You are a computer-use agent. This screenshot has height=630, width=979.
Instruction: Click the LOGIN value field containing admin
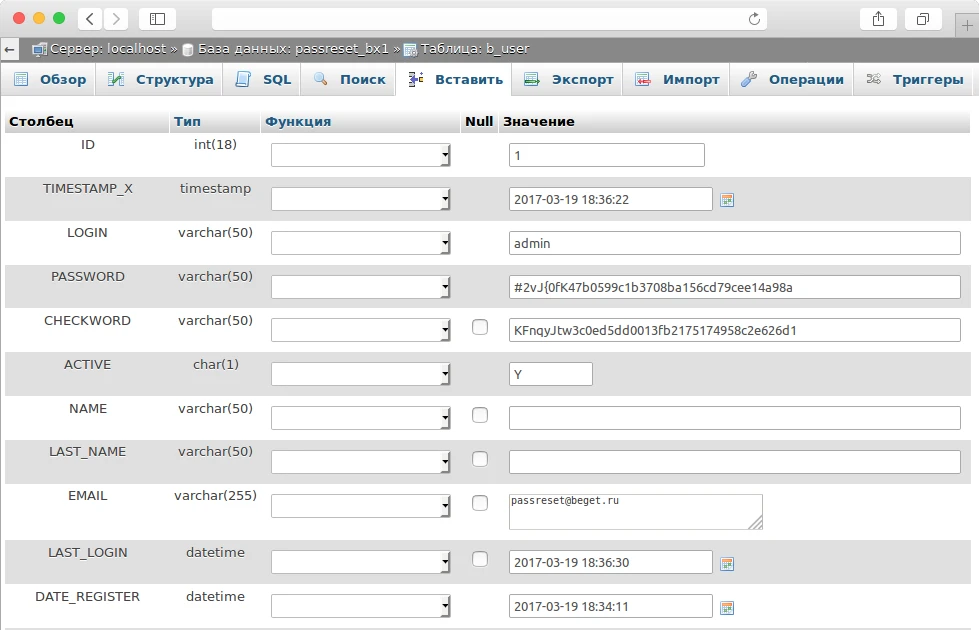[x=734, y=243]
